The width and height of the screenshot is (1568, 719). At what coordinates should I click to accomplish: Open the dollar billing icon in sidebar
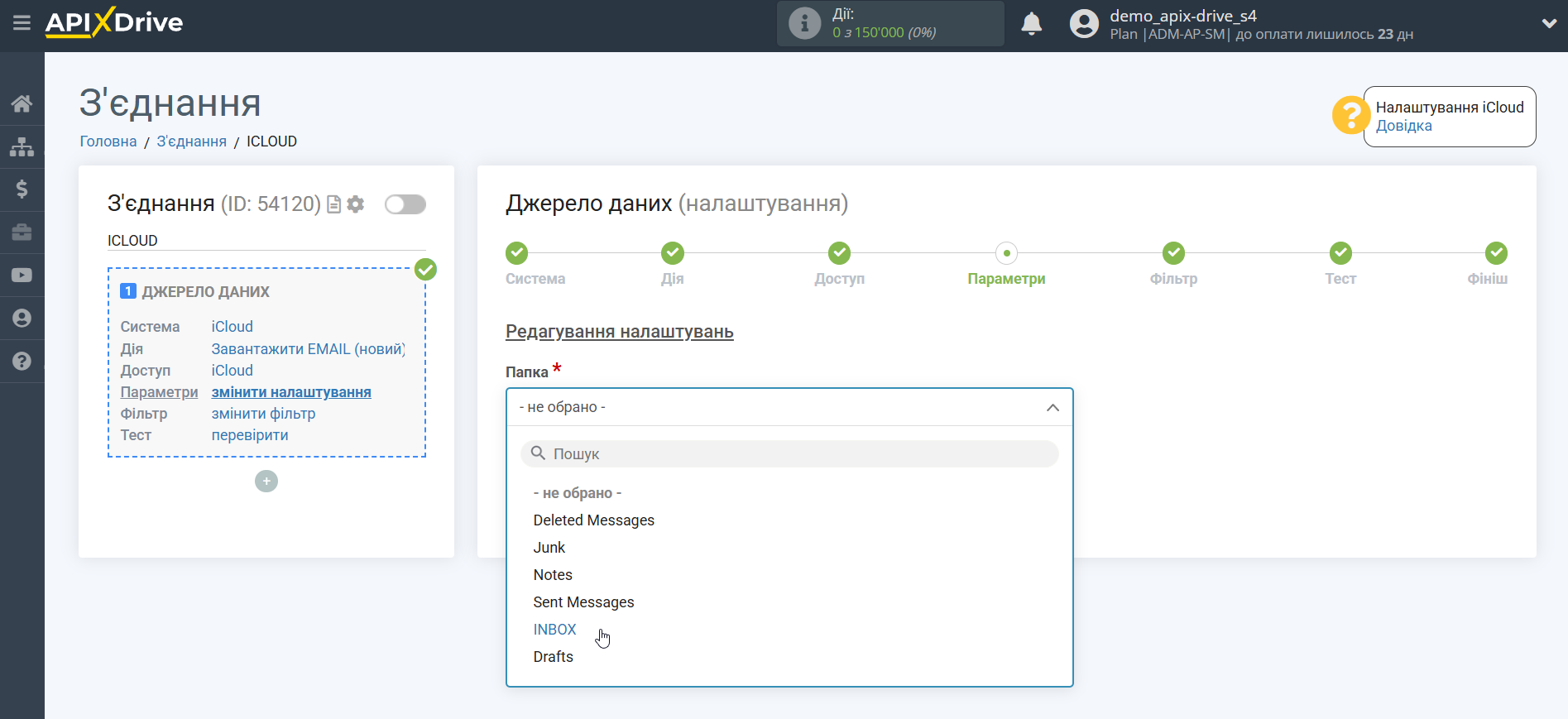[22, 189]
